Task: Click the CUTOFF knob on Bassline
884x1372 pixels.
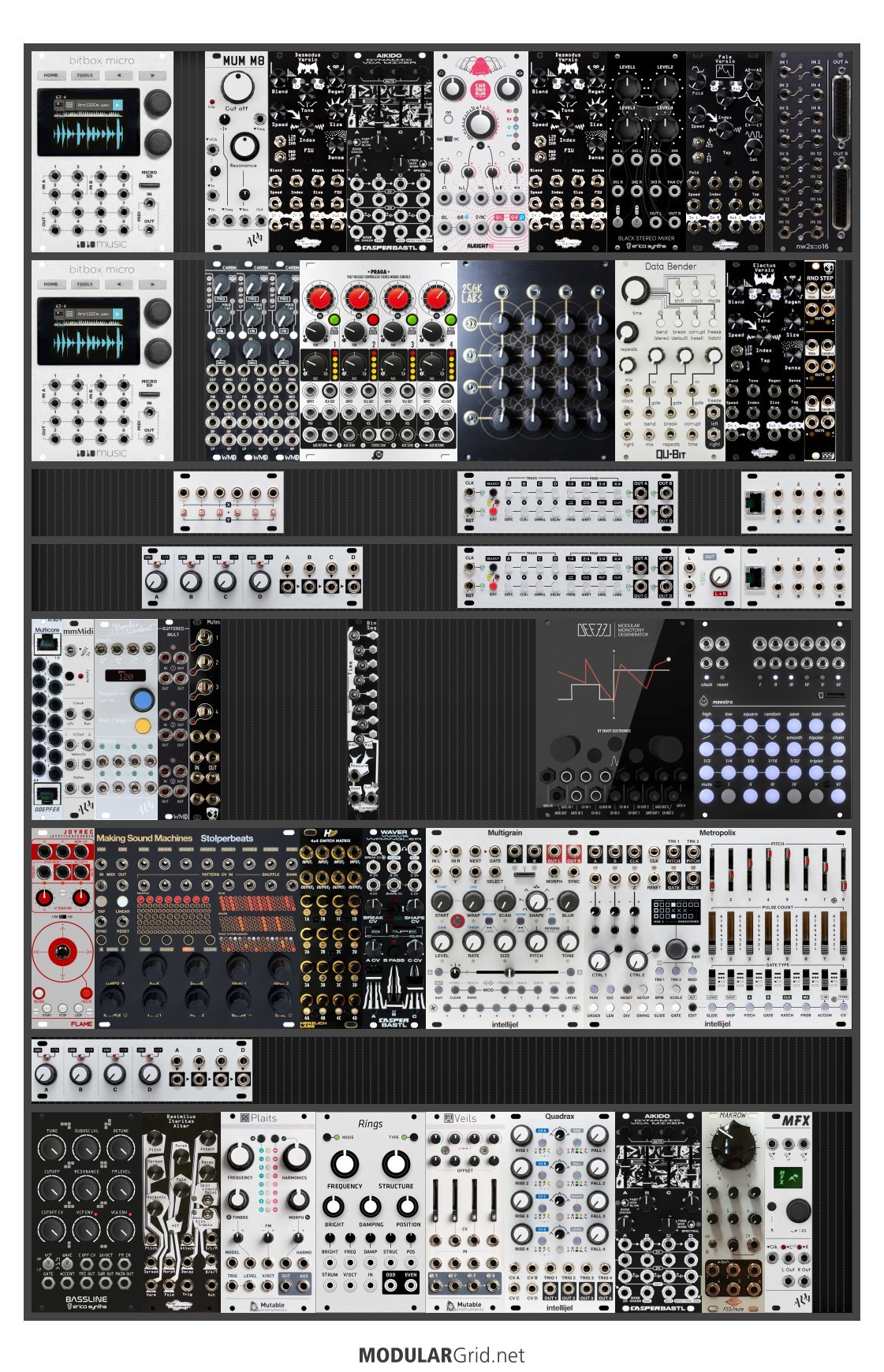Action: coord(52,1188)
